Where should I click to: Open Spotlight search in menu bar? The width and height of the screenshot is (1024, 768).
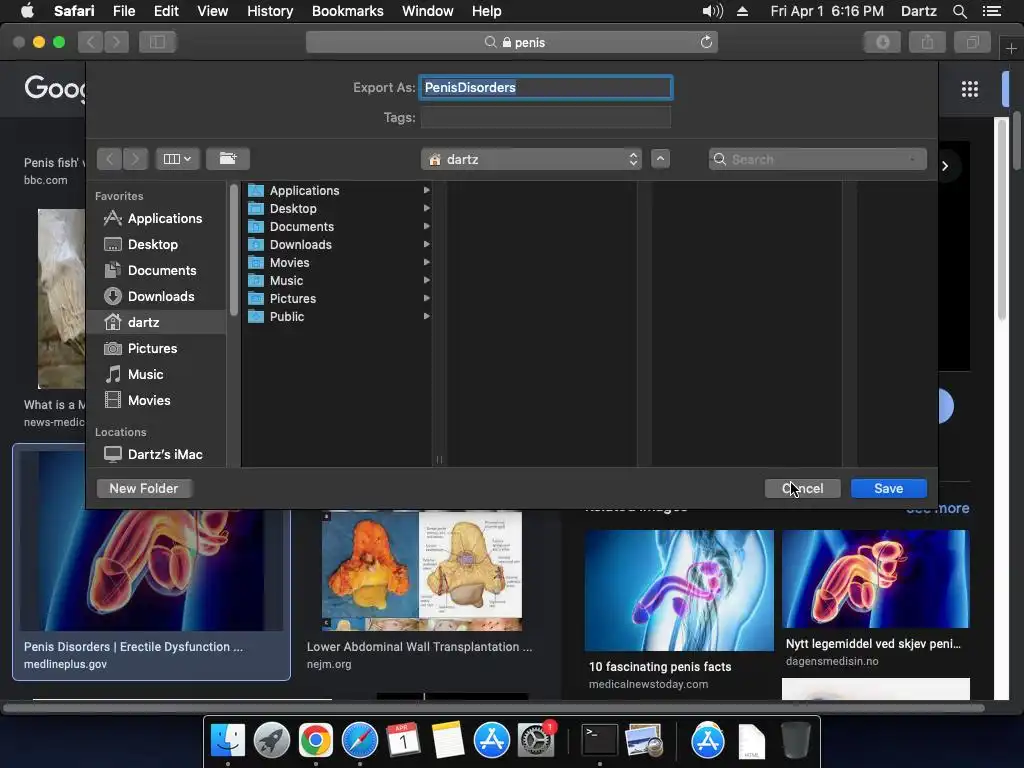[x=959, y=11]
